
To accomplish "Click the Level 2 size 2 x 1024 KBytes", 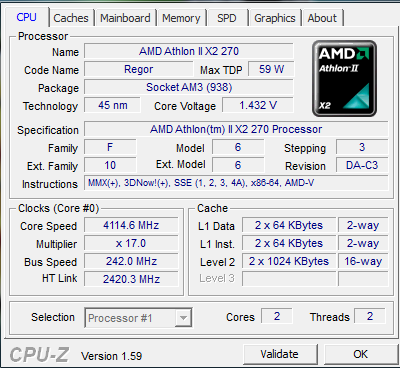I will tap(289, 261).
